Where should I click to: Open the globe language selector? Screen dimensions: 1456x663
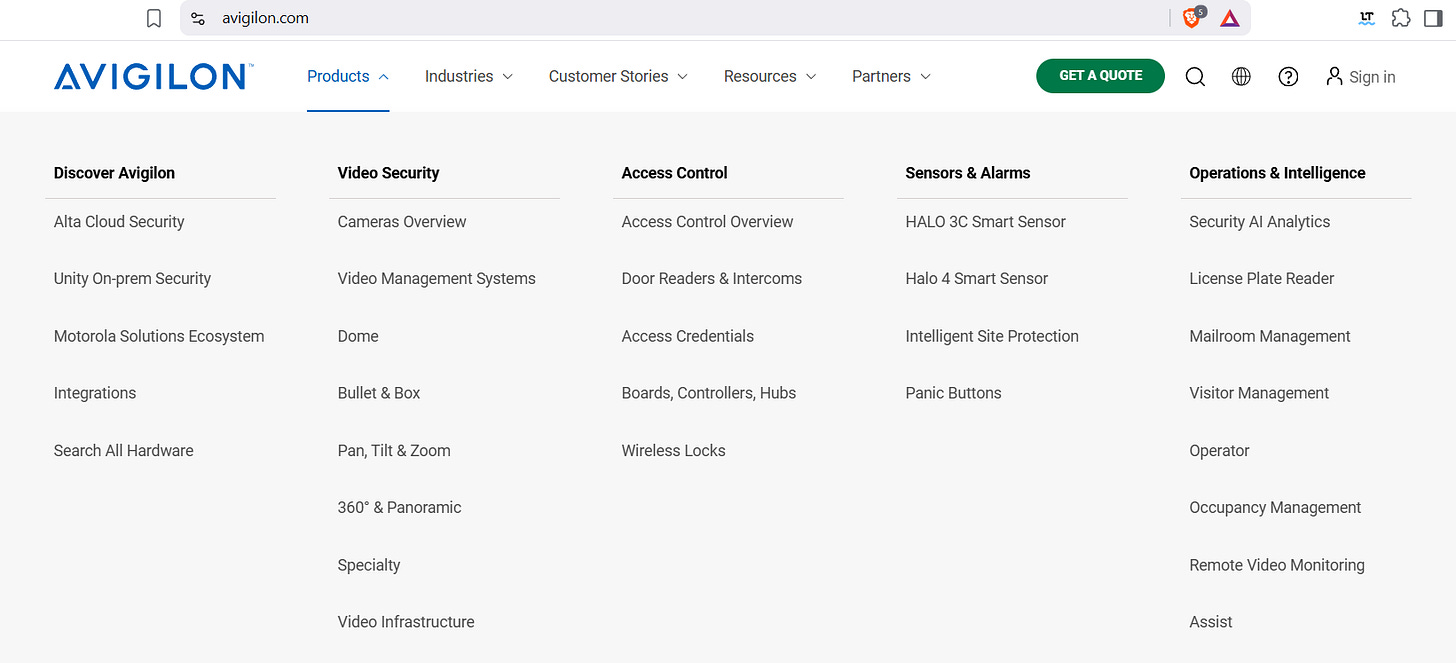(1241, 77)
